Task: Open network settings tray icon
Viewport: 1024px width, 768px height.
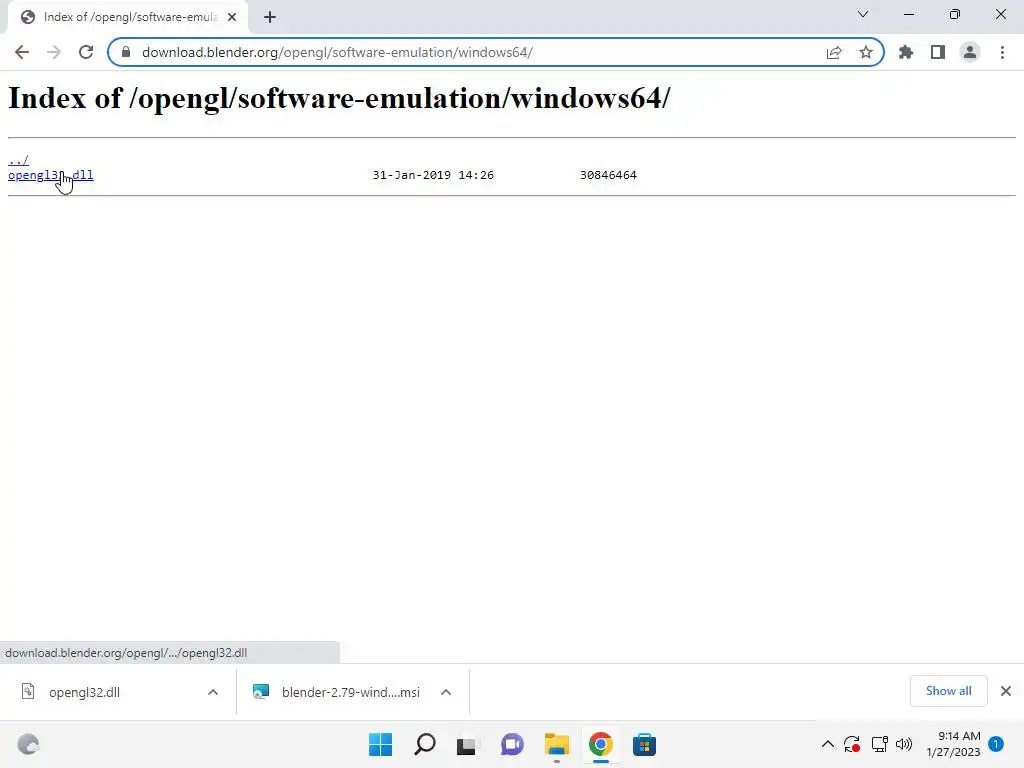Action: point(879,744)
